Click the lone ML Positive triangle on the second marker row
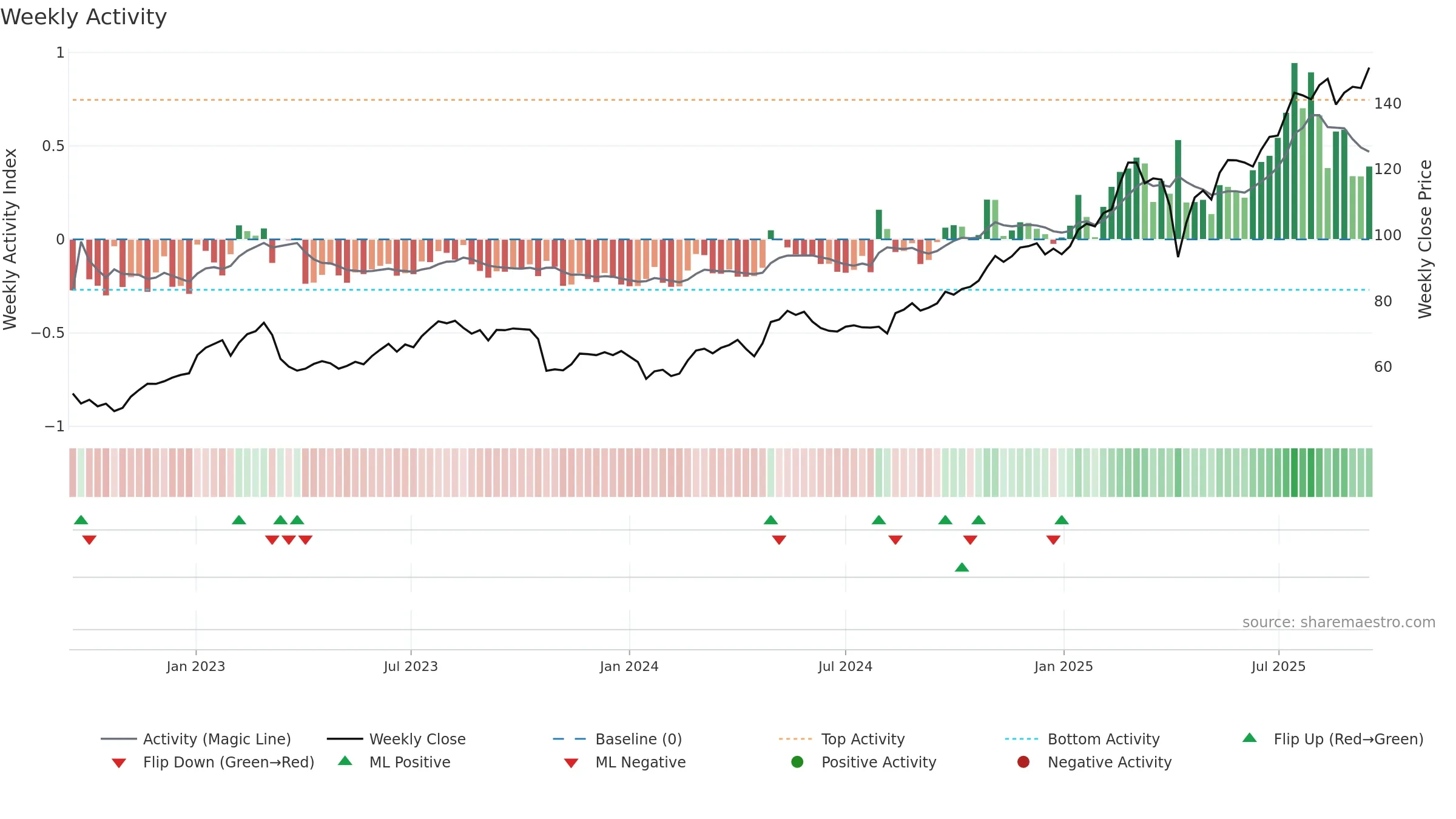Screen dimensions: 1456x819 click(x=962, y=567)
